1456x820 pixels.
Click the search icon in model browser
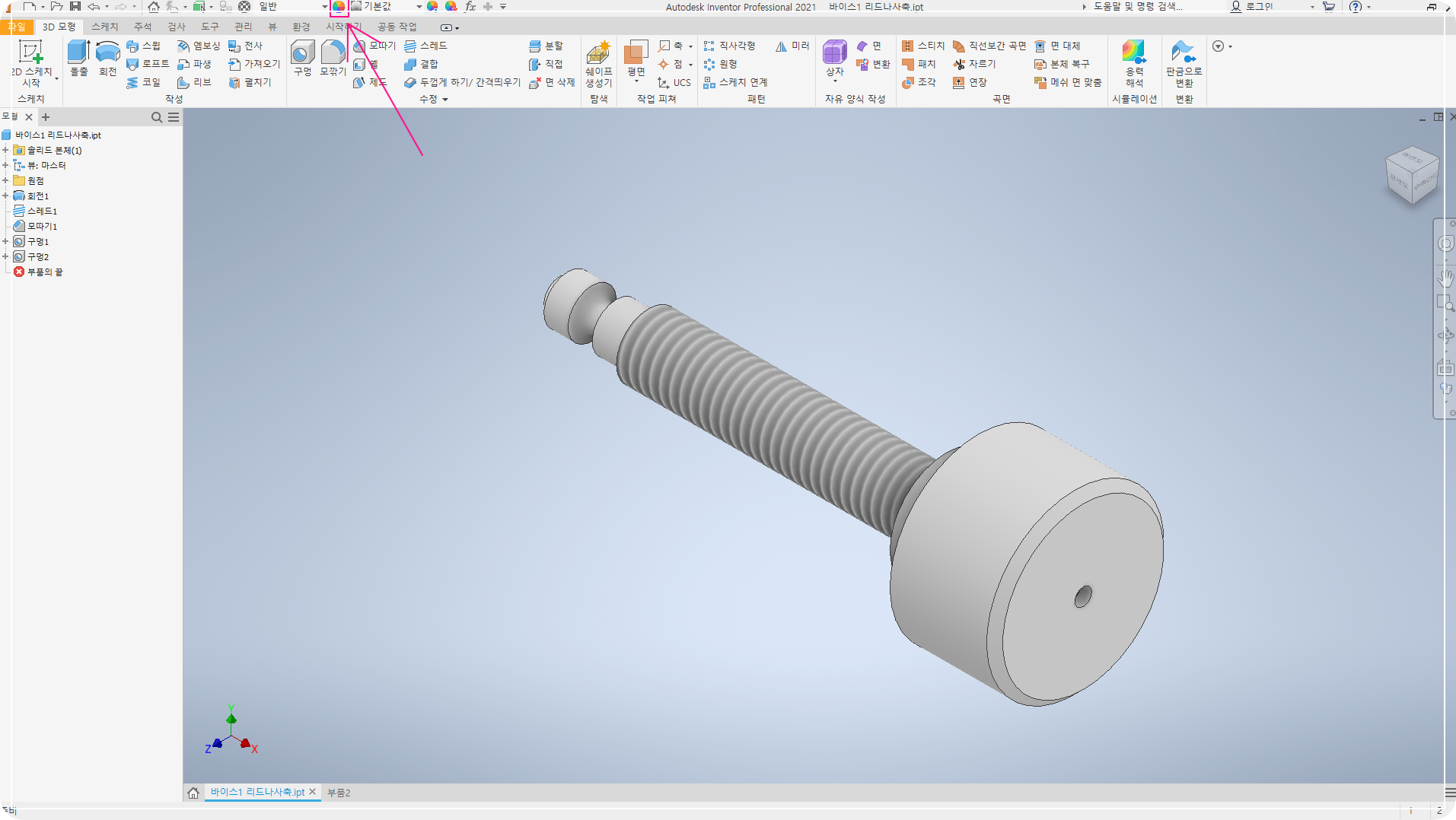[x=157, y=117]
